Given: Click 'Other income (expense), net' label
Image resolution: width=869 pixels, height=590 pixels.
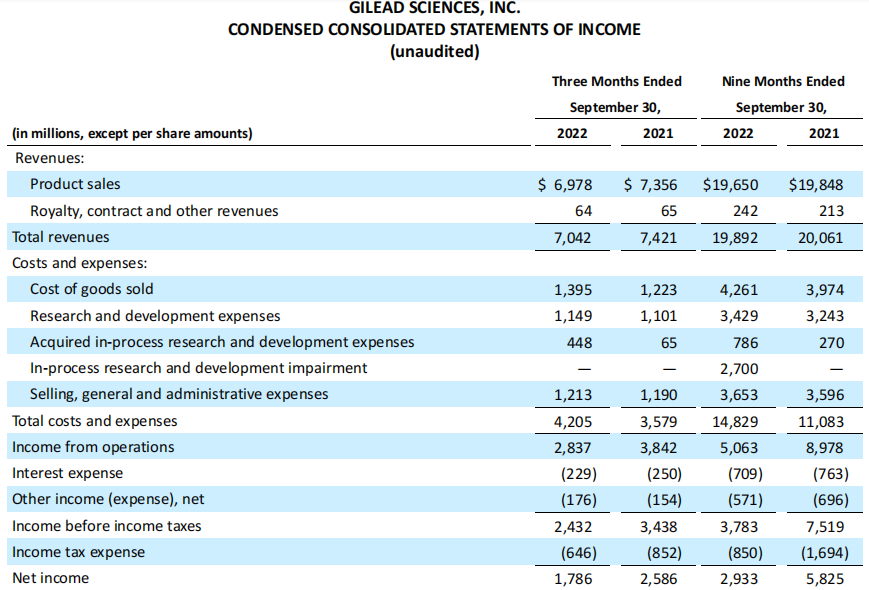Looking at the screenshot, I should (x=108, y=499).
